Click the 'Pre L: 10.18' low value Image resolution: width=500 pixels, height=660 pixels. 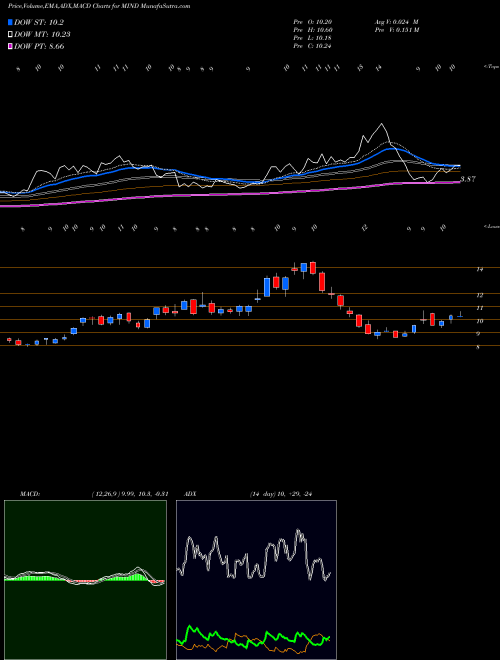(x=312, y=38)
